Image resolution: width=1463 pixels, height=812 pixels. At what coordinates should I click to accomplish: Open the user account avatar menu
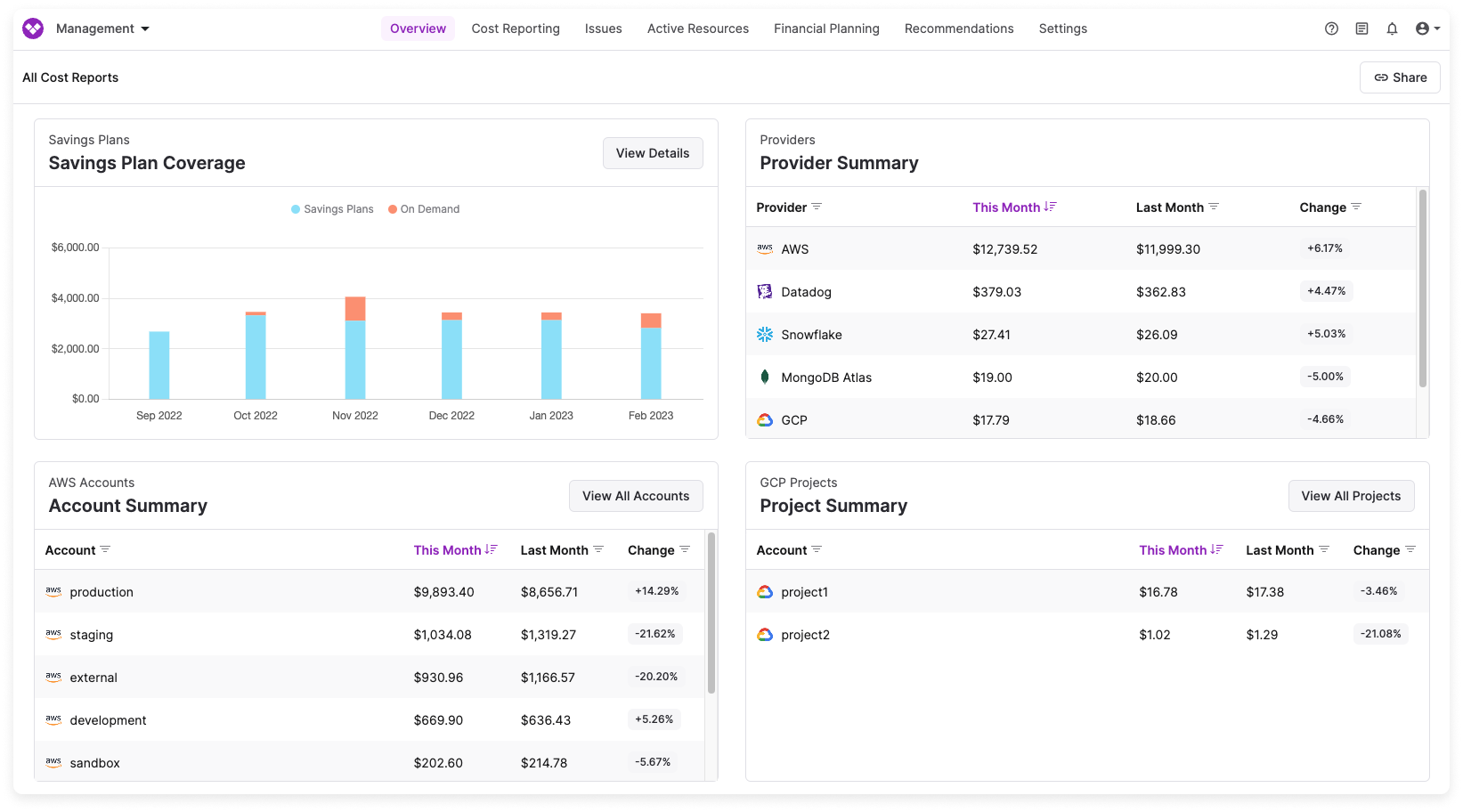pyautogui.click(x=1427, y=28)
